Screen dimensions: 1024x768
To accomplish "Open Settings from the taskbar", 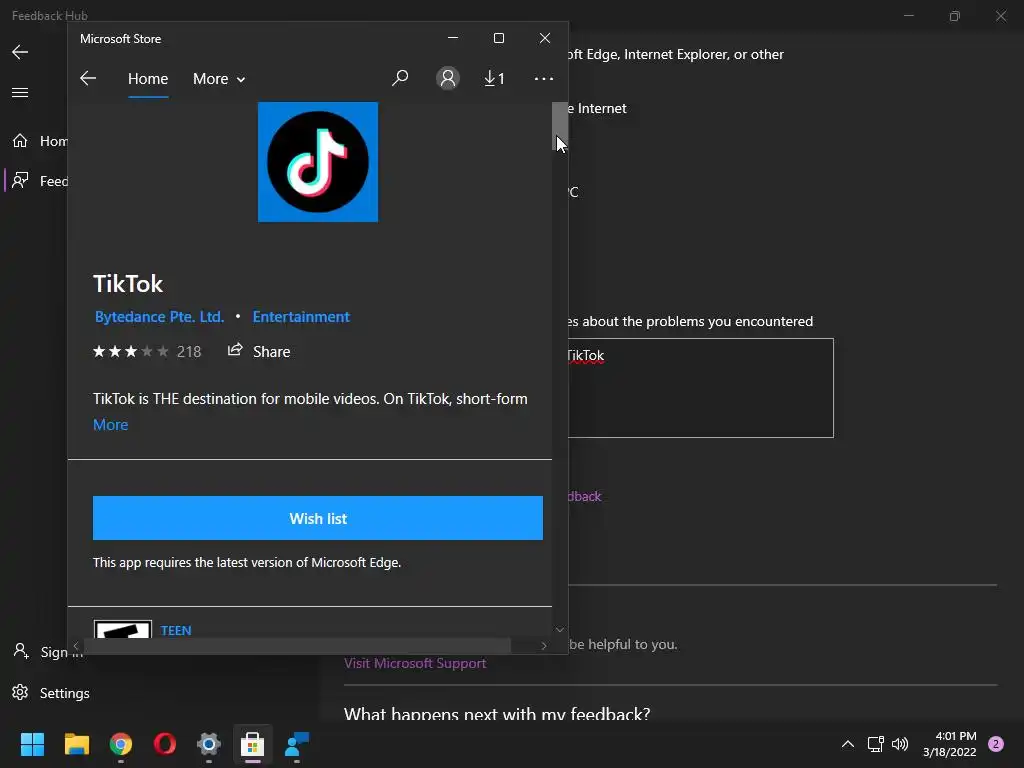I will pyautogui.click(x=209, y=744).
